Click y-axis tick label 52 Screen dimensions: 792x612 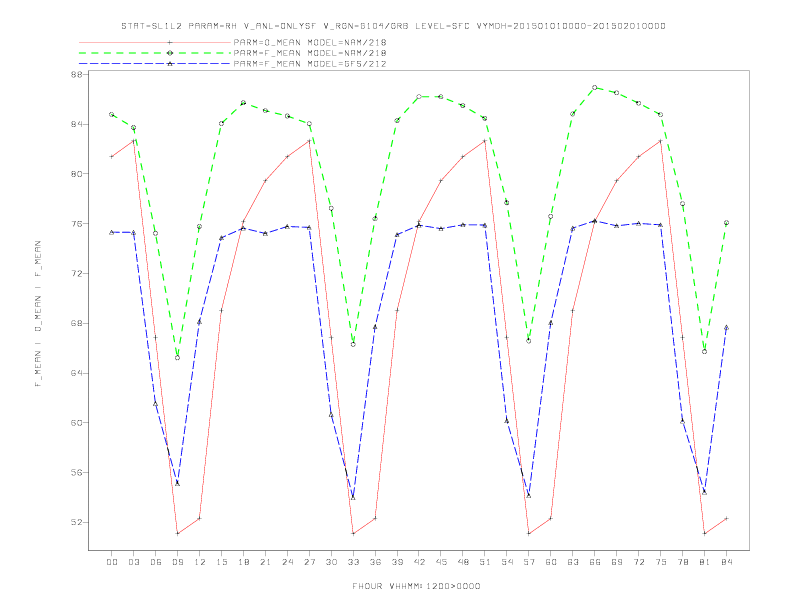(79, 522)
